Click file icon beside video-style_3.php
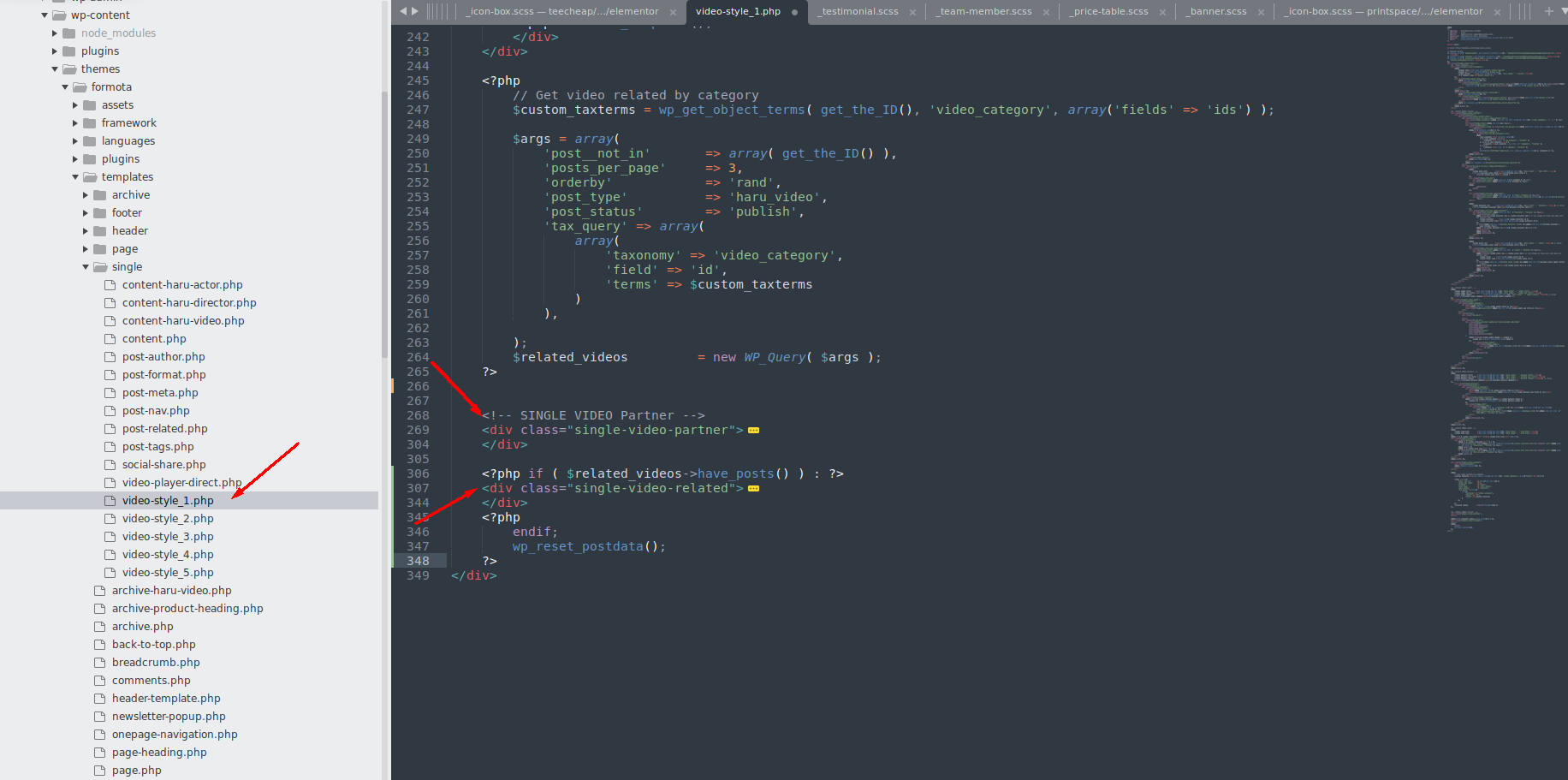Screen dimensions: 1568x780 tap(110, 537)
